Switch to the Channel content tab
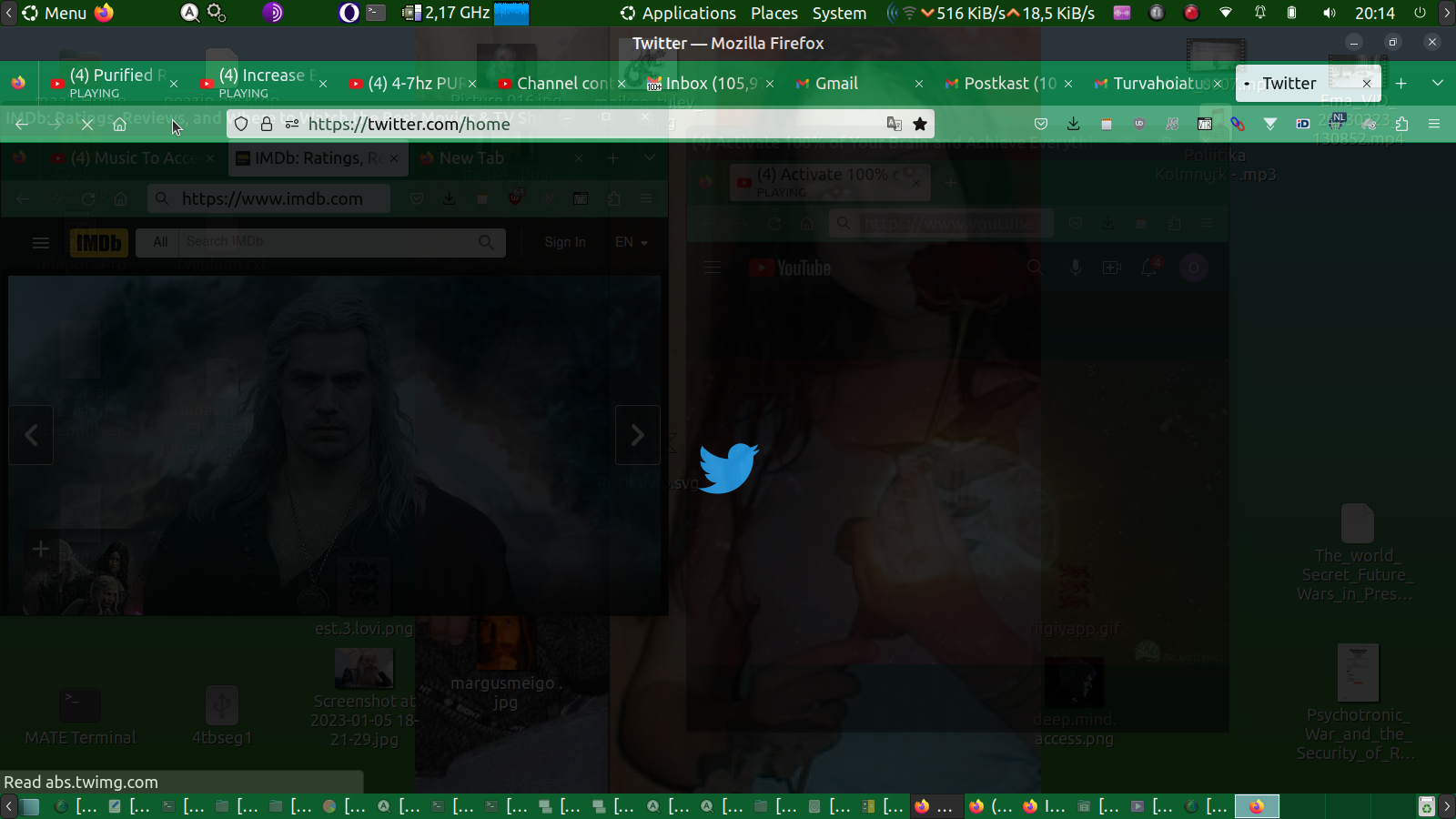This screenshot has width=1456, height=819. pos(562,83)
